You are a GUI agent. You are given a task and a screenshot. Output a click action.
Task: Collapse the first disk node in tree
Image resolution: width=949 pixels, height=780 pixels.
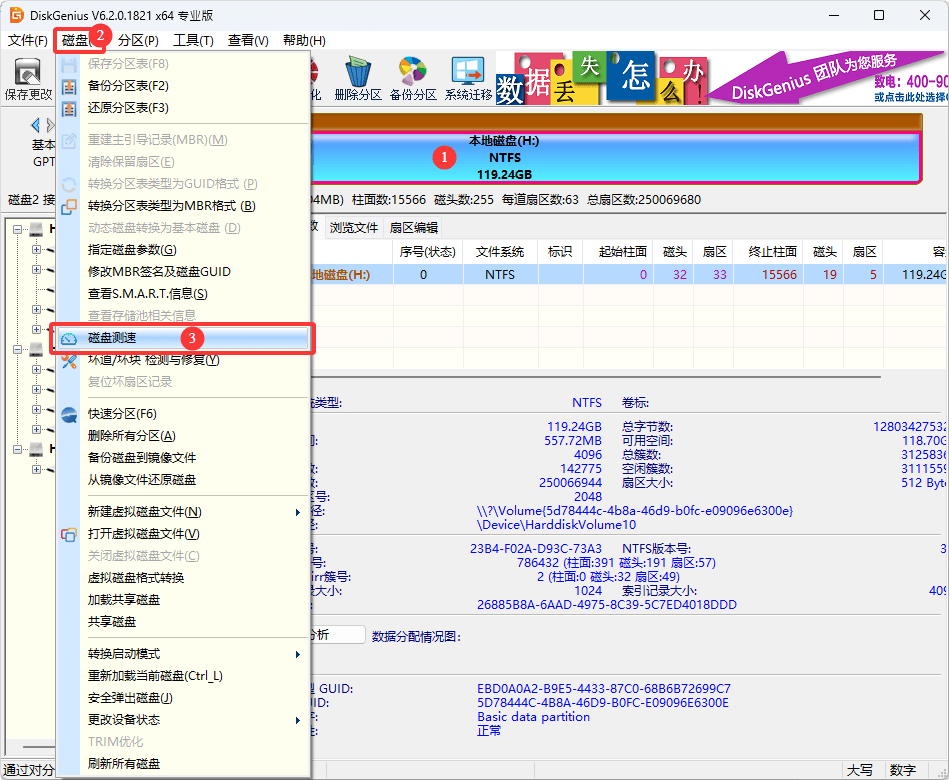[18, 229]
